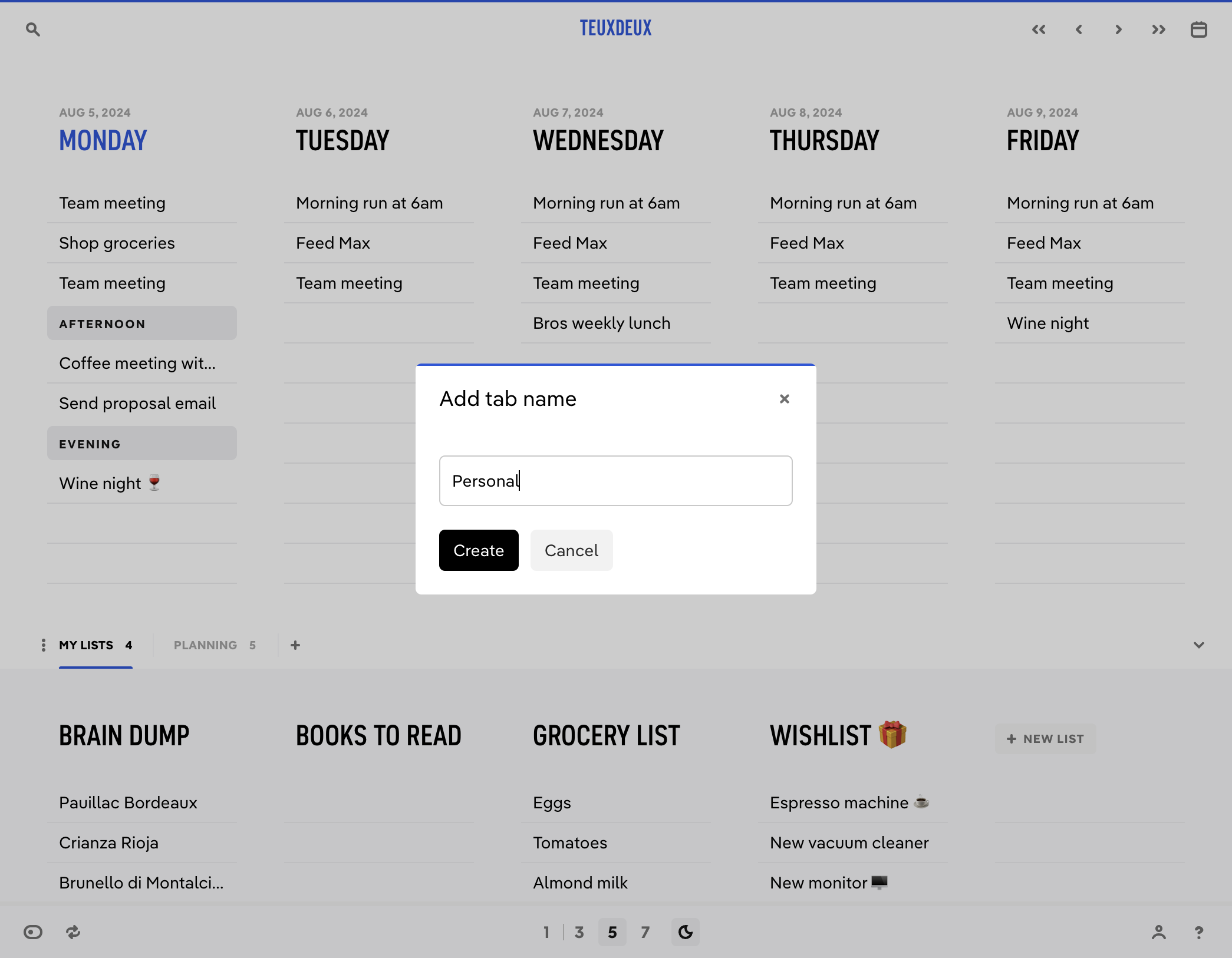The height and width of the screenshot is (958, 1232).
Task: Show 3 day column view
Action: click(579, 932)
